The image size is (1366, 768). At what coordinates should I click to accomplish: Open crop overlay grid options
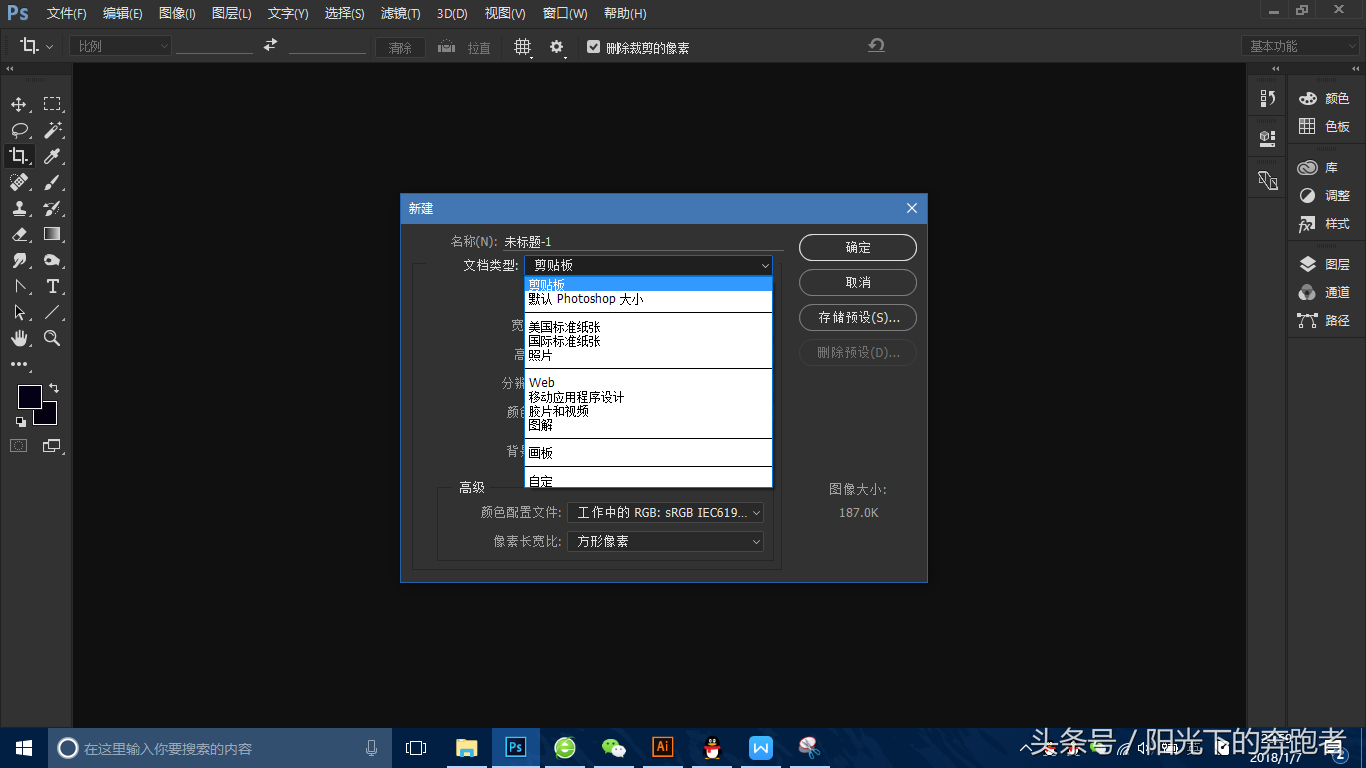tap(523, 47)
